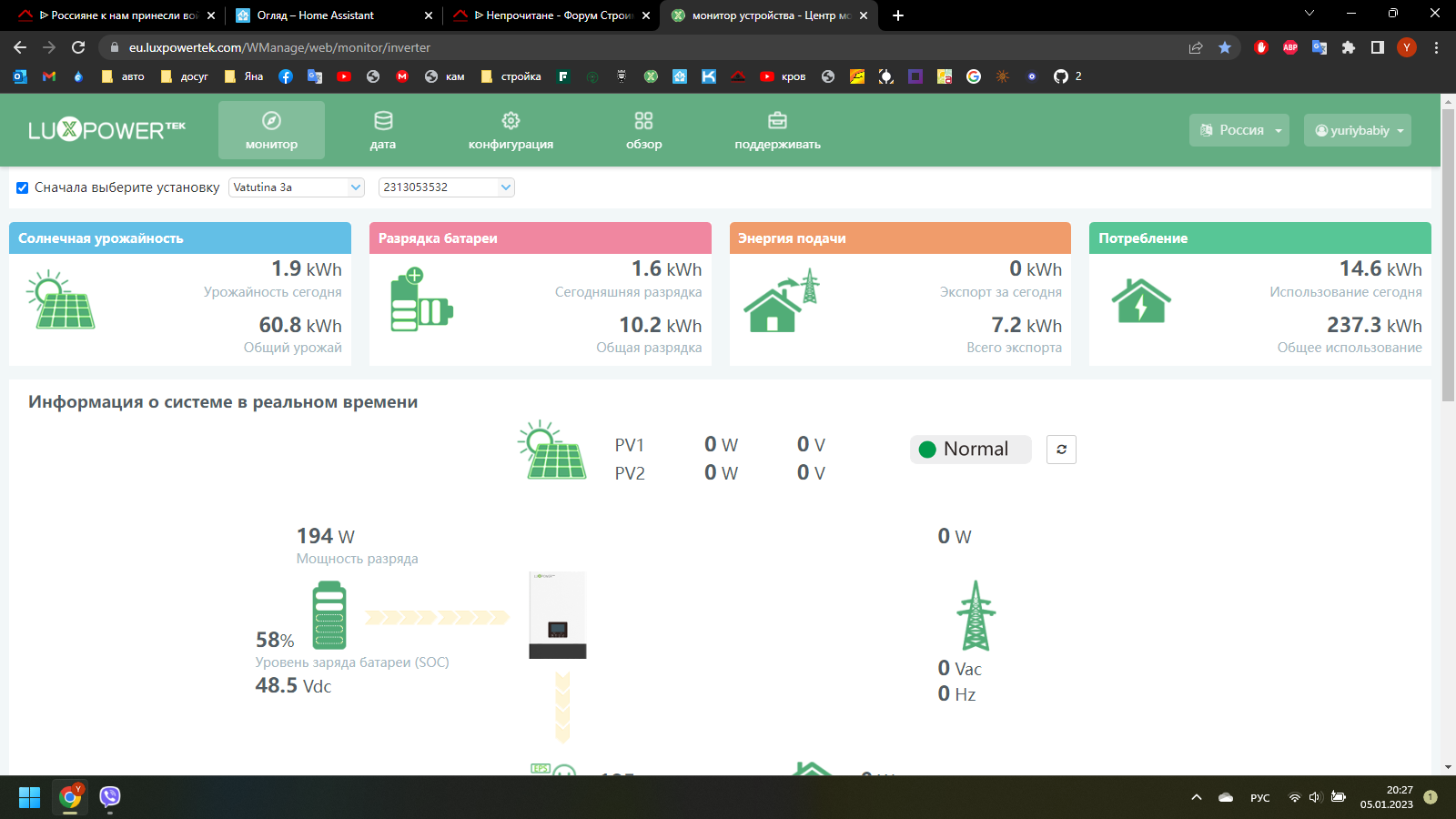Click the house and tower icon in Энергия подачи card
This screenshot has width=1456, height=819.
coord(782,299)
